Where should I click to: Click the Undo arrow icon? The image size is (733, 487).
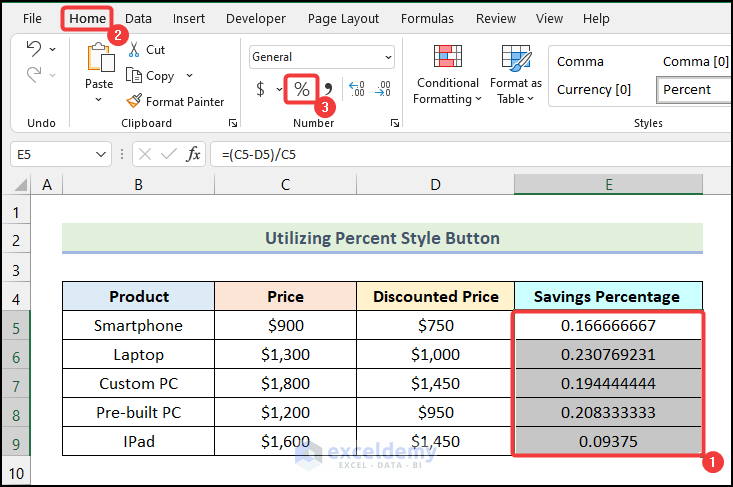pos(34,50)
